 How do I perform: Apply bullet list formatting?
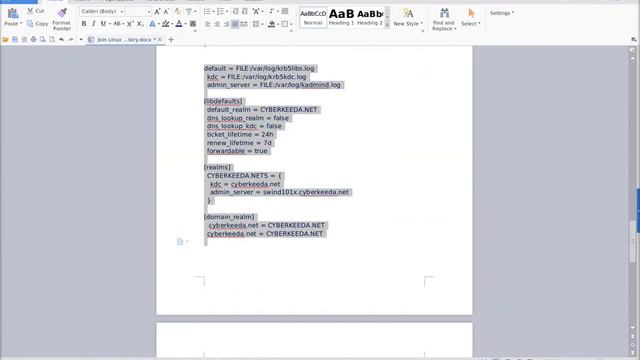click(207, 11)
